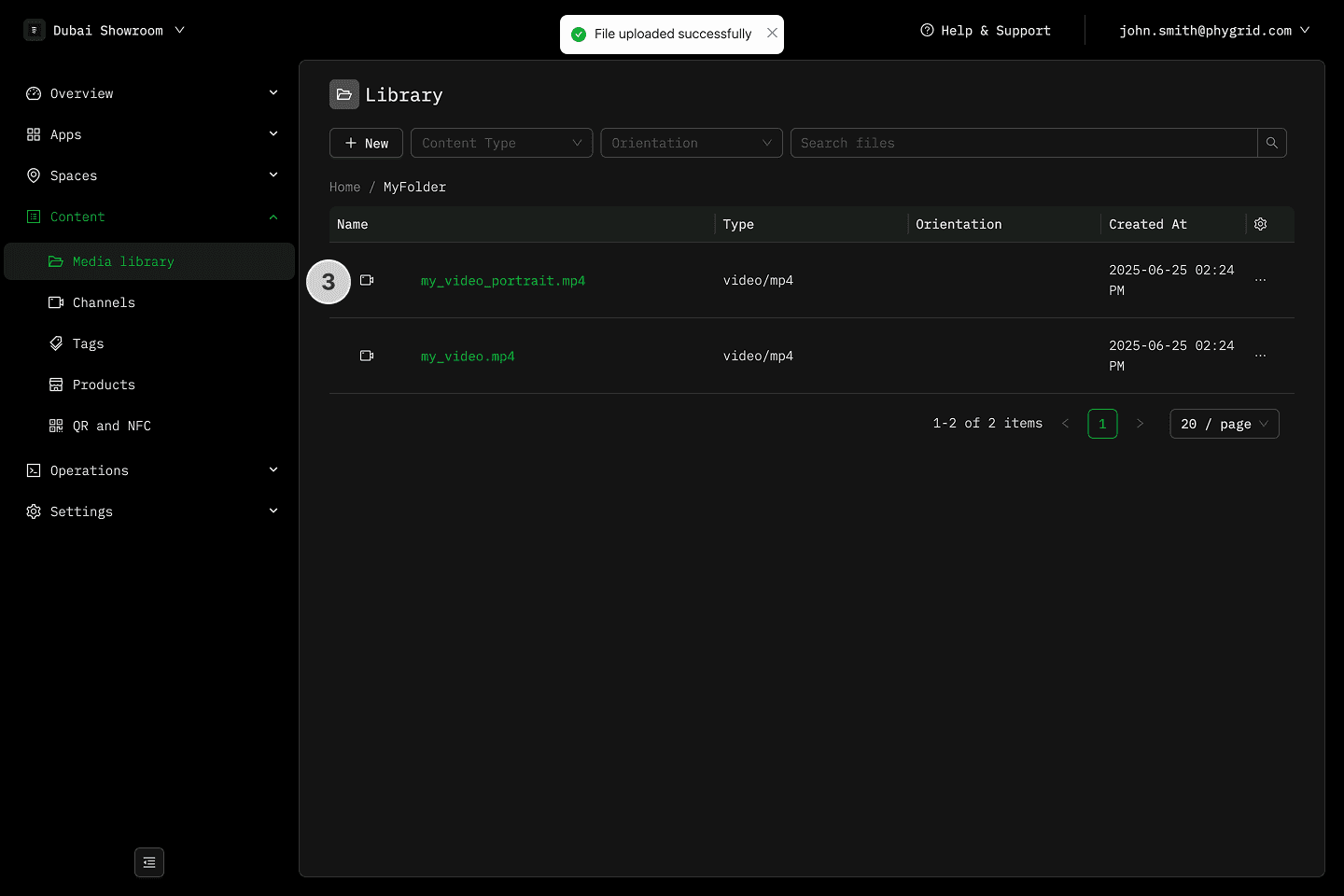The height and width of the screenshot is (896, 1344).
Task: Open the three-dot menu for my_video_portrait.mp4
Action: click(1260, 280)
